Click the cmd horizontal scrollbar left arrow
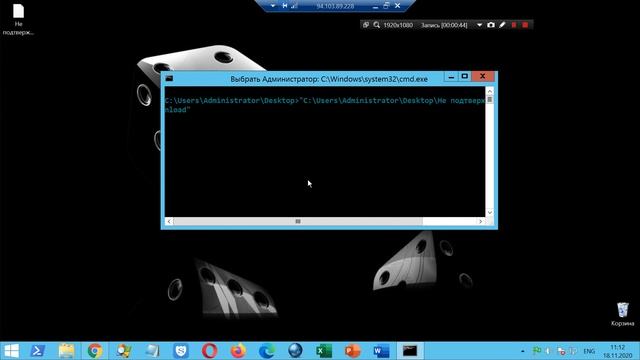640x360 pixels. tap(169, 221)
